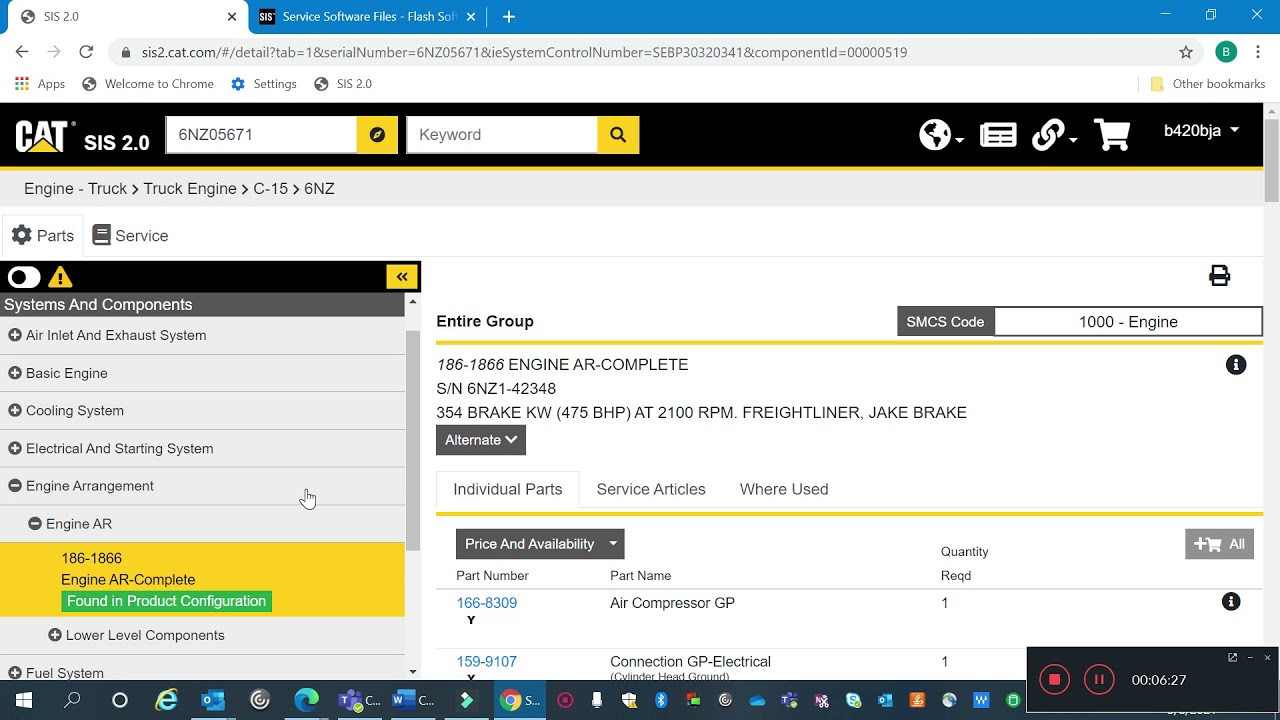
Task: Open the Other bookmarks folder
Action: coord(1208,84)
